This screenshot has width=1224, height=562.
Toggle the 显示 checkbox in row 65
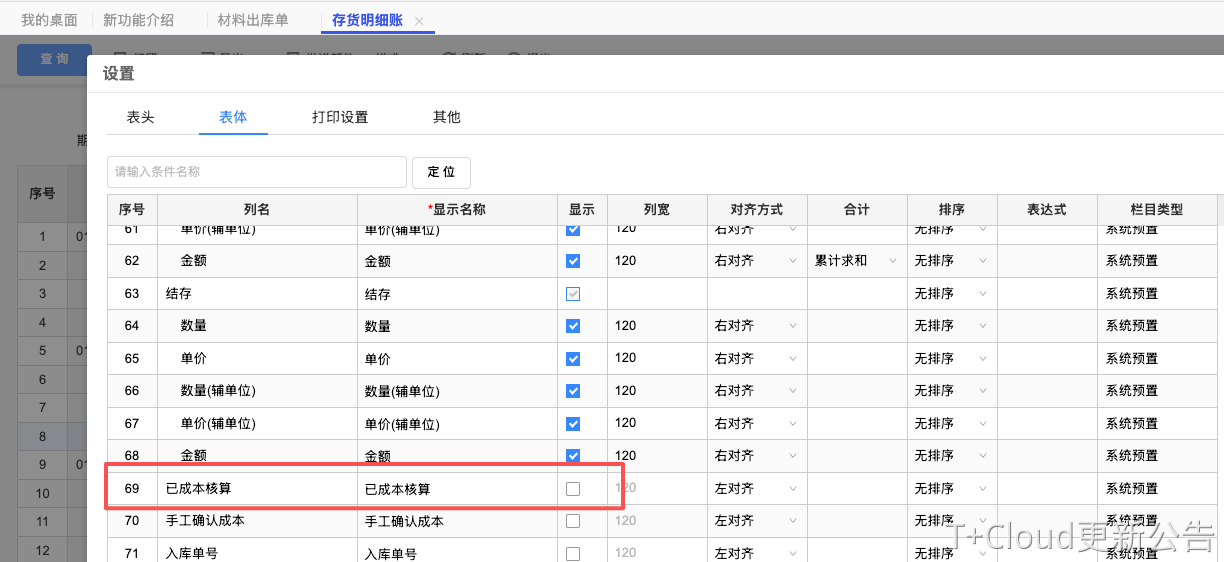[x=573, y=358]
